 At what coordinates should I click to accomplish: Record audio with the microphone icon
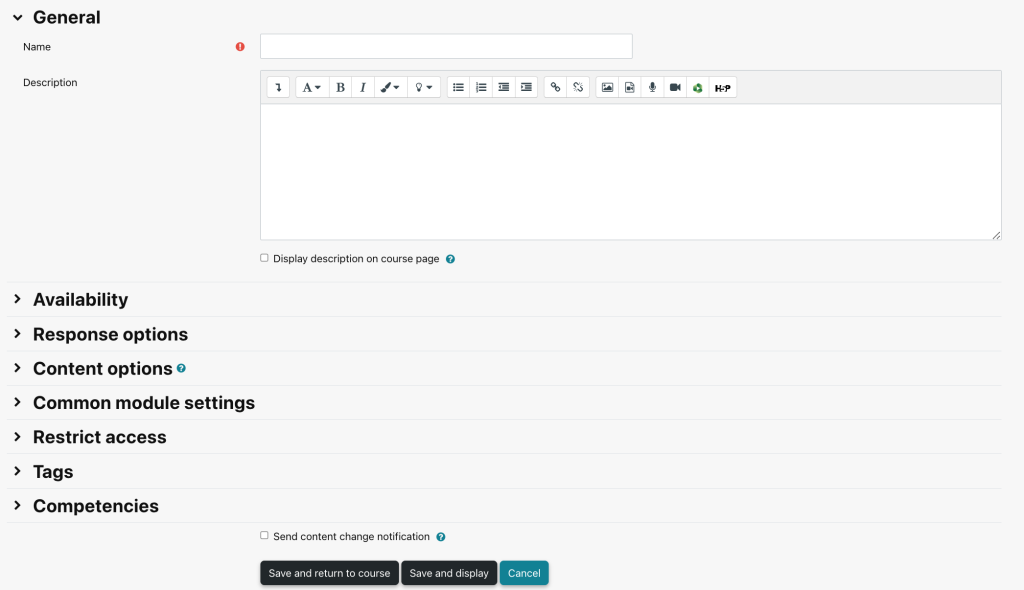point(652,88)
